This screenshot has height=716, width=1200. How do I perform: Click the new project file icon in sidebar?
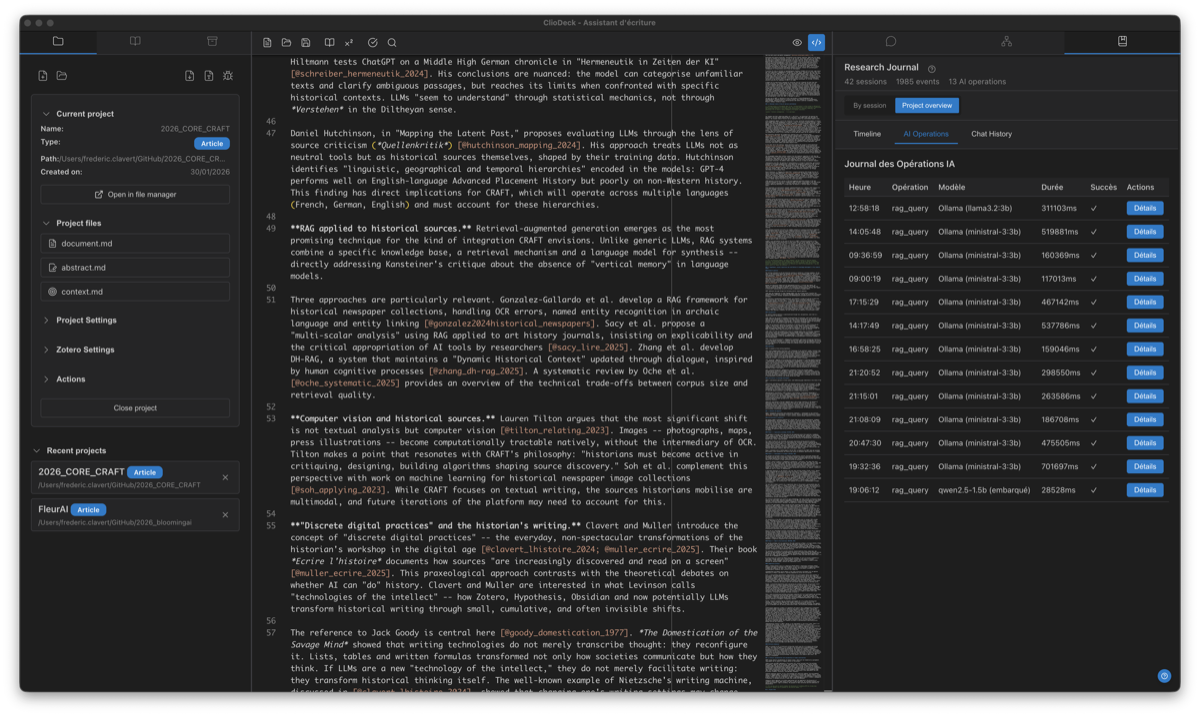[x=43, y=76]
